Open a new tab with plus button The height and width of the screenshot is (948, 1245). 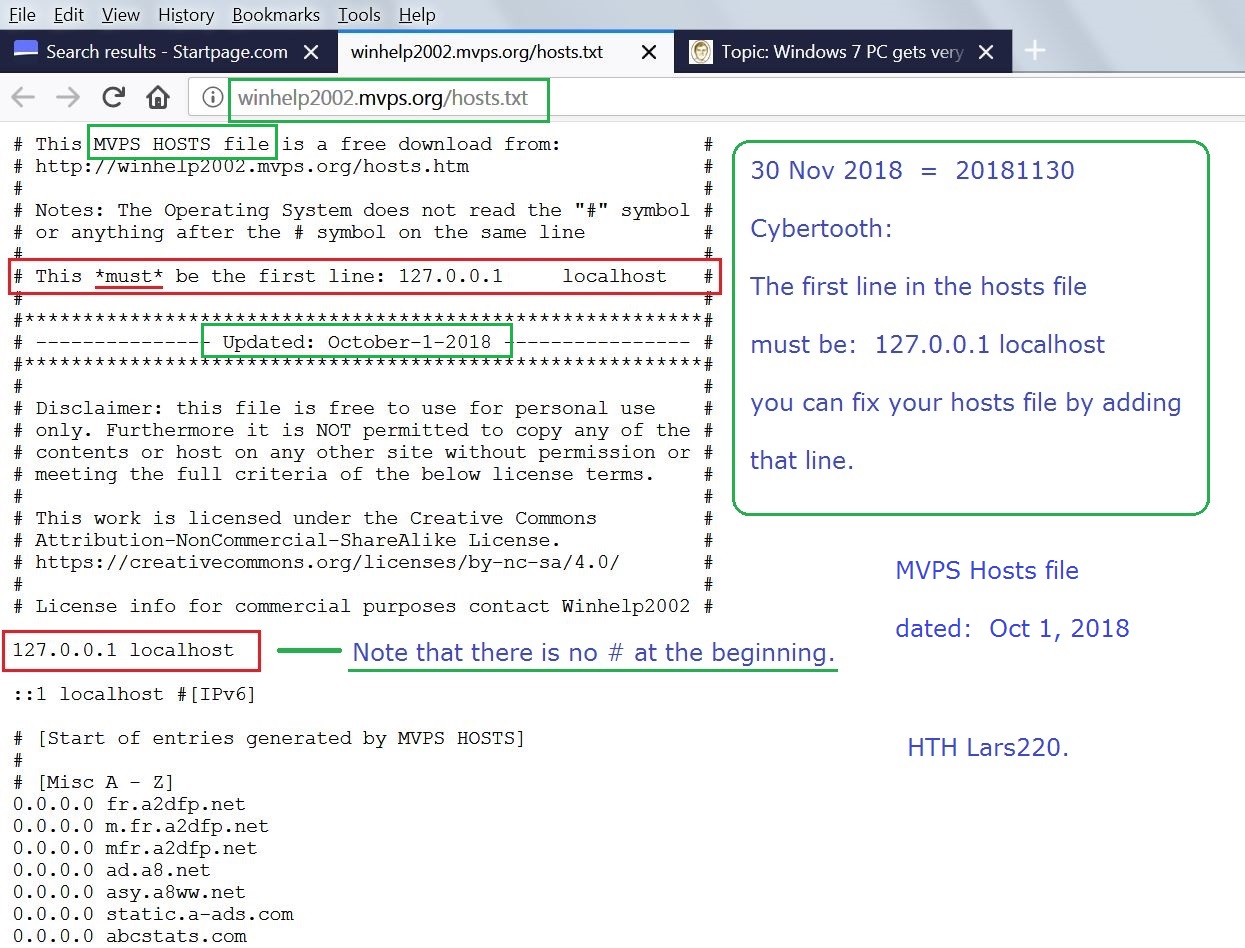(x=1035, y=51)
